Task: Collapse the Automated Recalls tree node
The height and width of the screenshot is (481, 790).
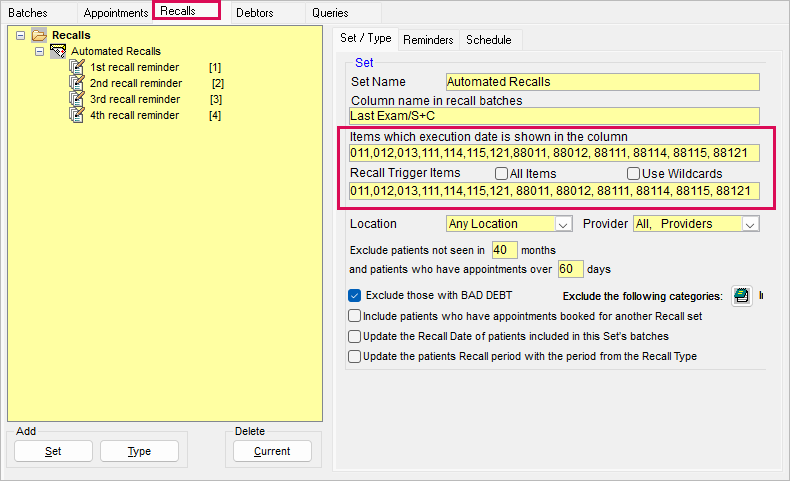Action: point(39,51)
